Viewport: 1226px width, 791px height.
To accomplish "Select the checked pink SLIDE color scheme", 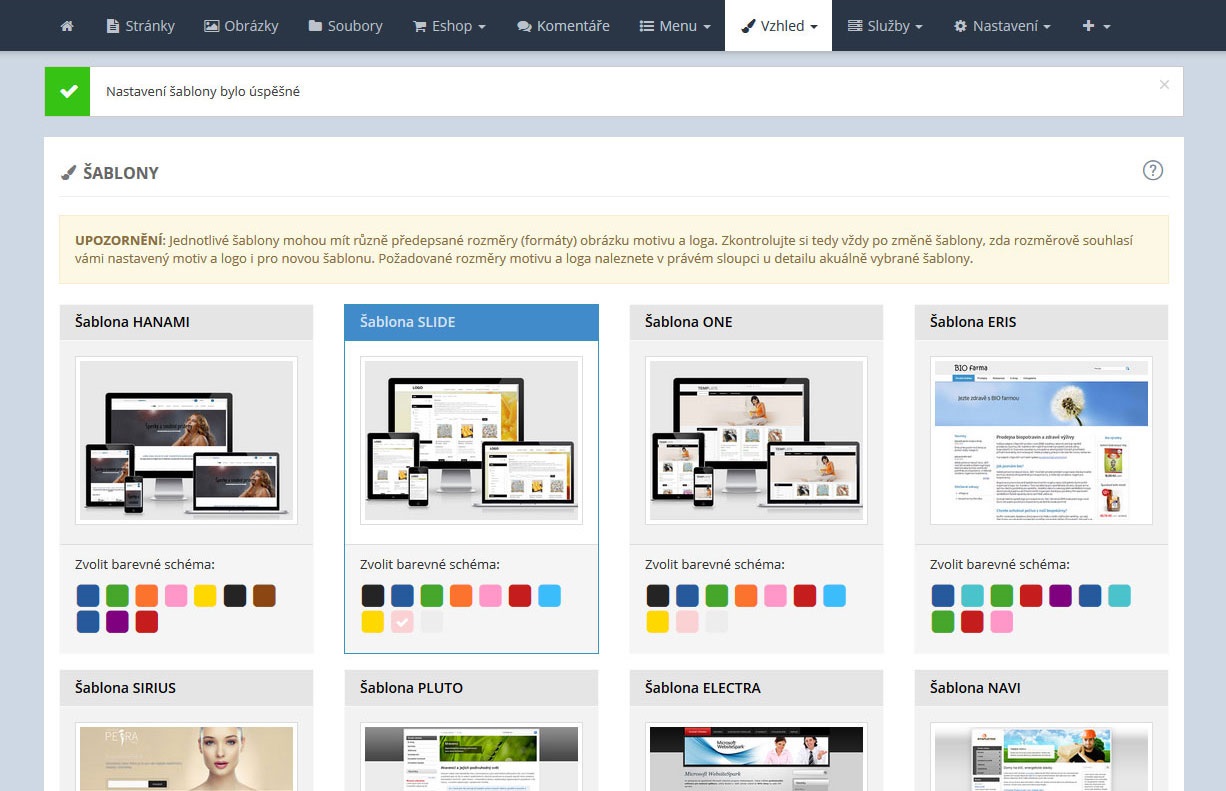I will coord(402,622).
